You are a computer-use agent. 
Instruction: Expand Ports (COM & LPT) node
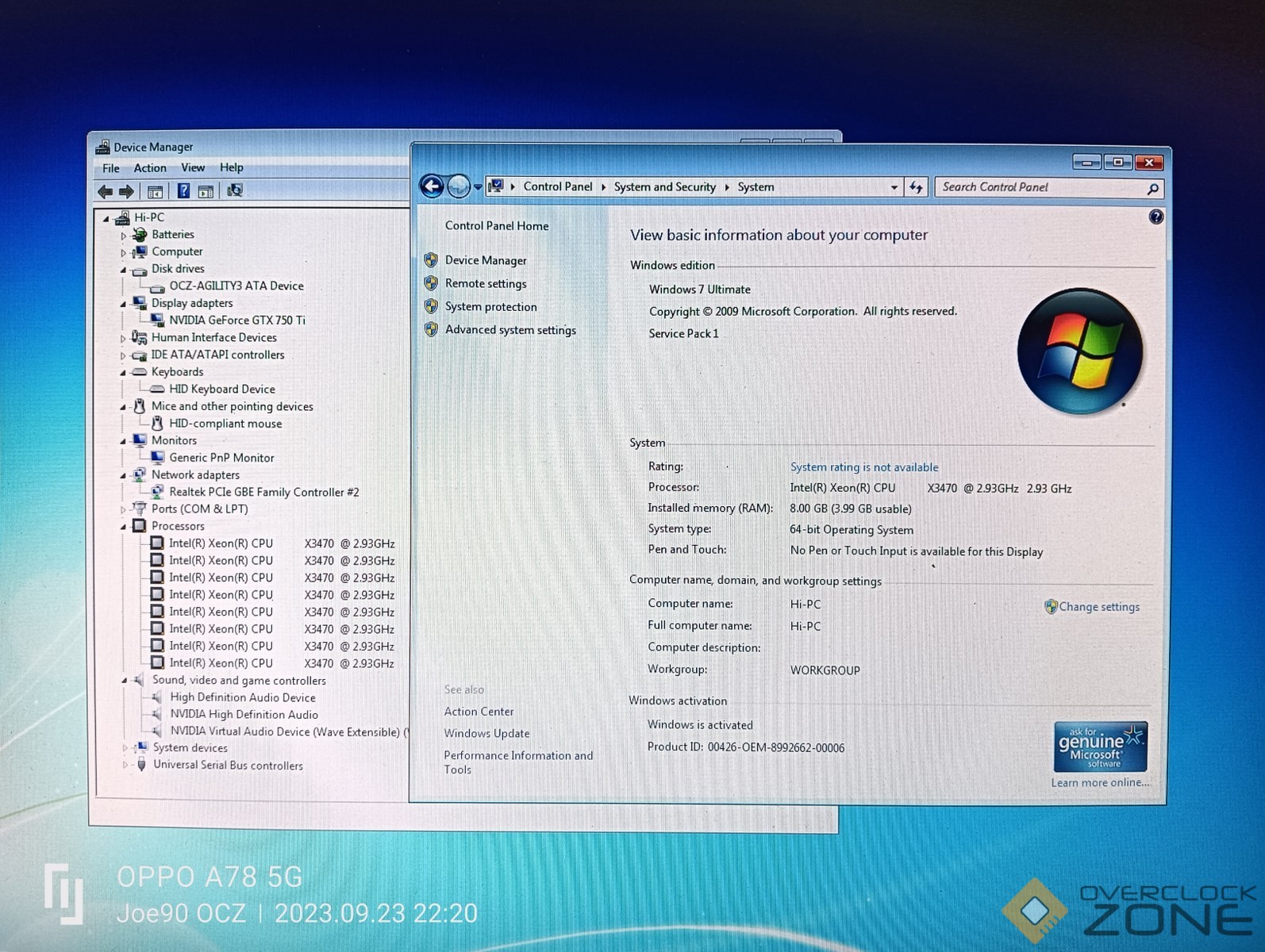tap(123, 510)
